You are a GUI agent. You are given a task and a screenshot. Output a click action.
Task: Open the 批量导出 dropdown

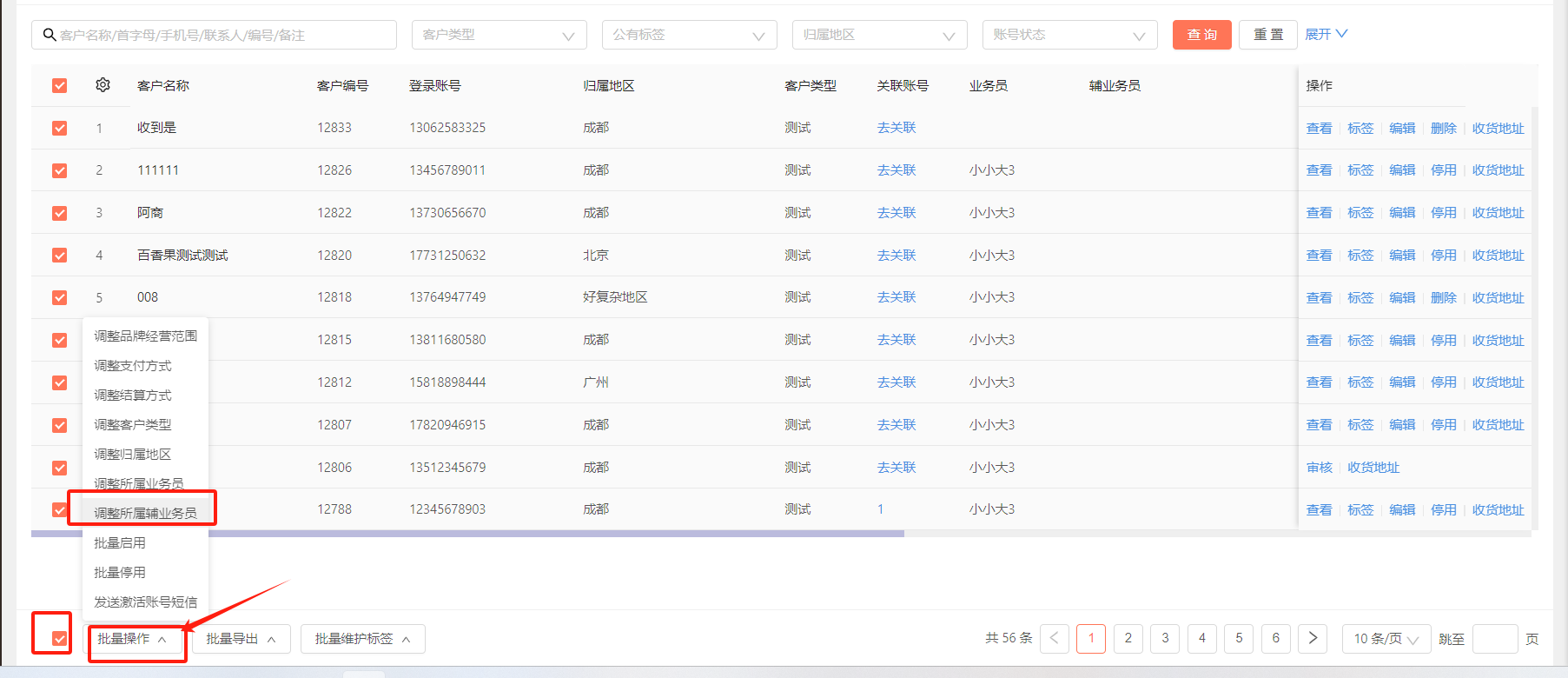coord(241,639)
